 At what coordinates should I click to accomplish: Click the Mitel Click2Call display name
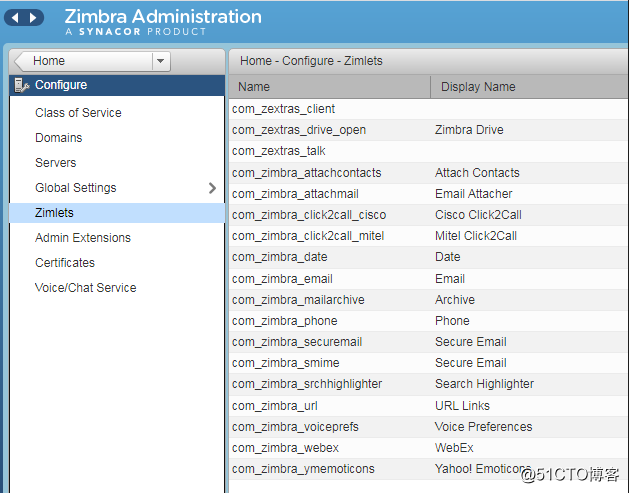pos(476,236)
